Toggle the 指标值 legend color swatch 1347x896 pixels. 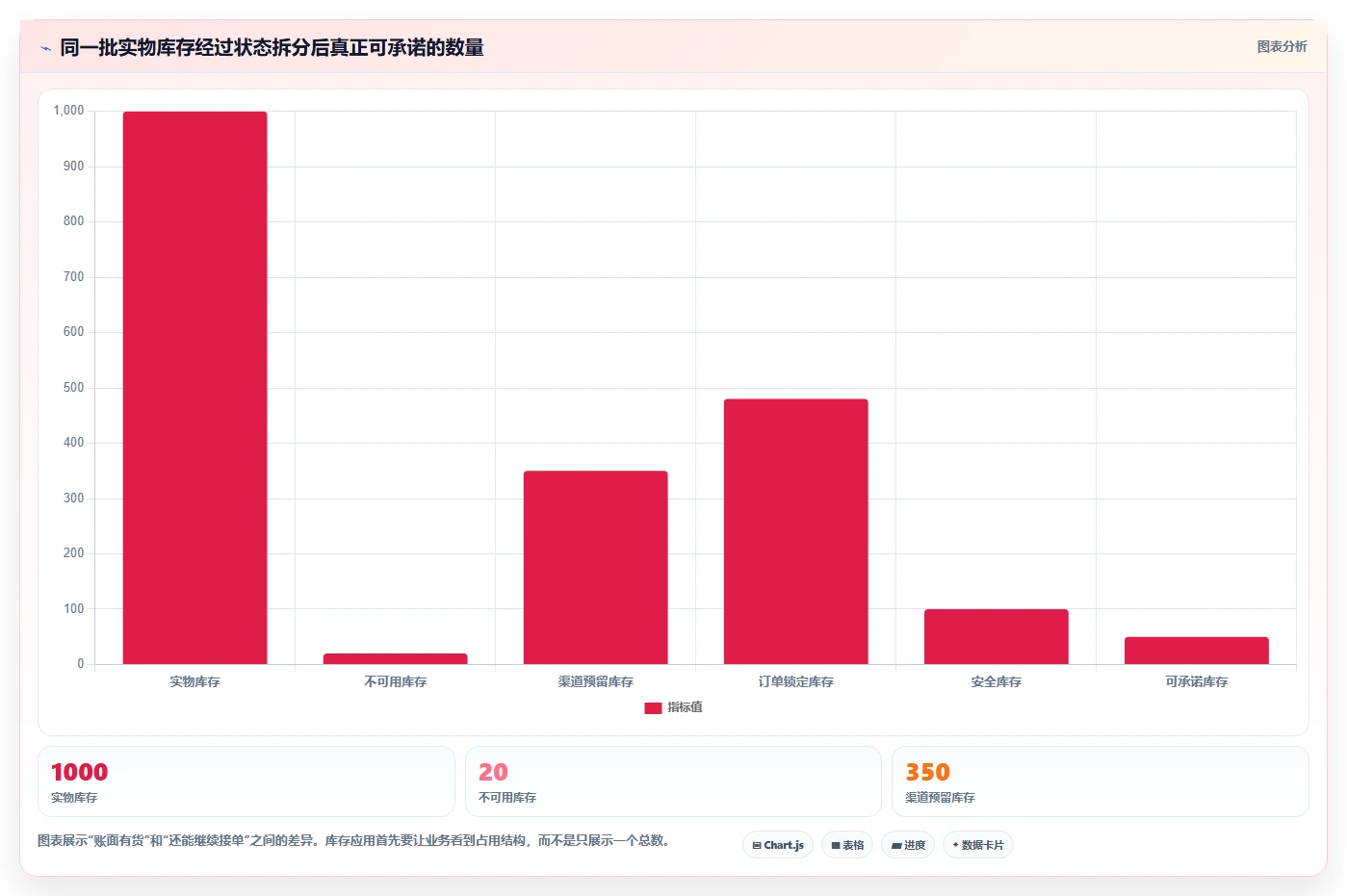tap(653, 707)
